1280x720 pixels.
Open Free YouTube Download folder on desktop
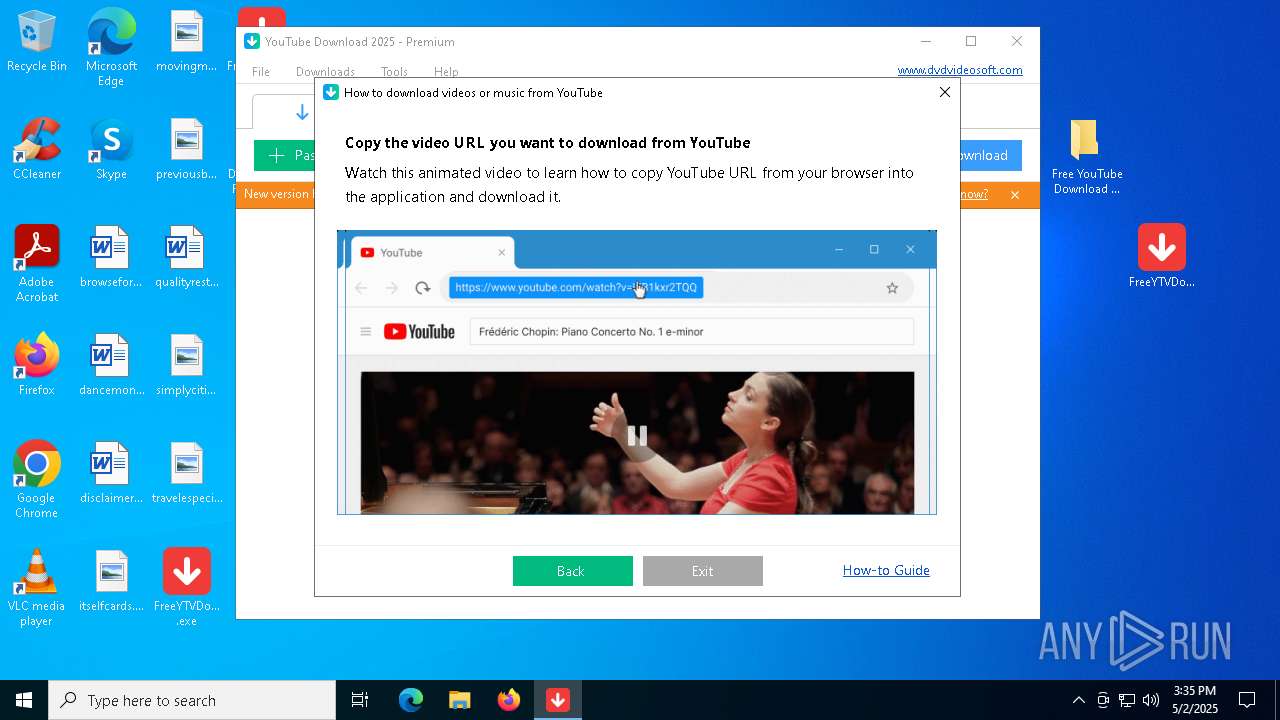point(1087,157)
